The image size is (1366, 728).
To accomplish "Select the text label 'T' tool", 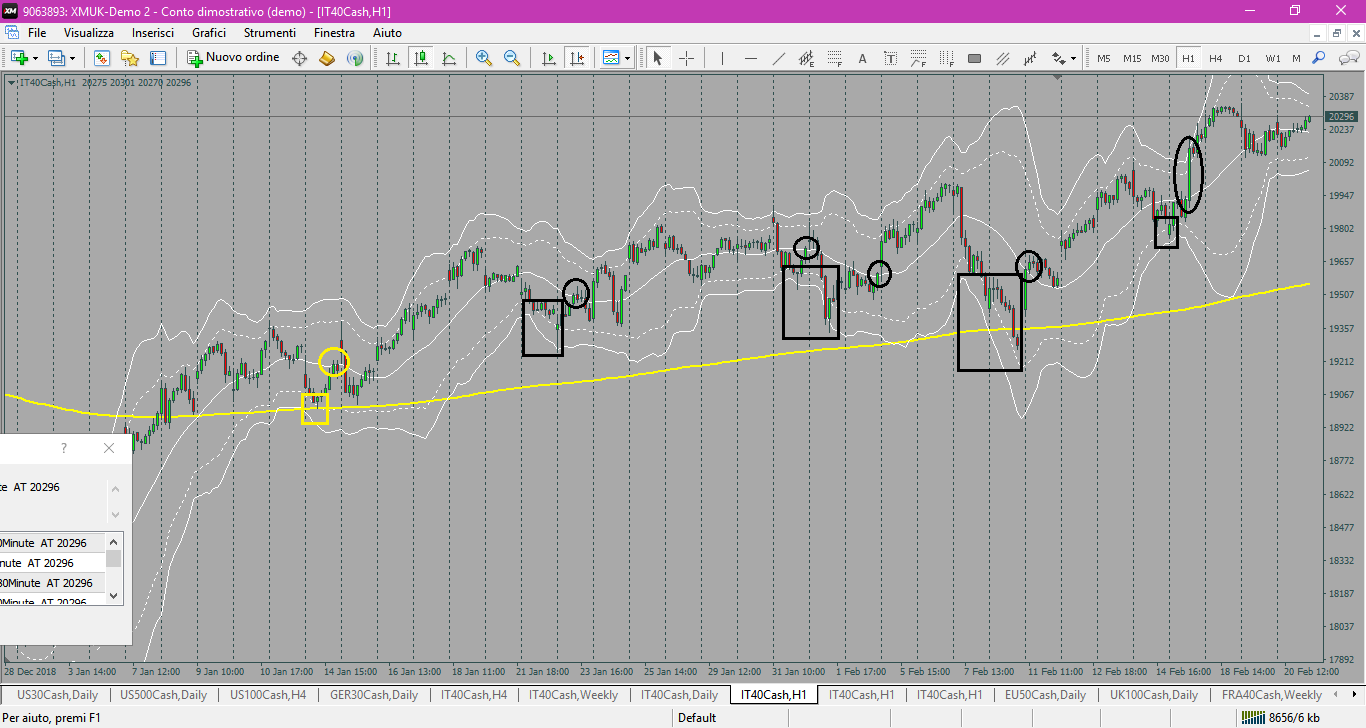I will click(890, 58).
